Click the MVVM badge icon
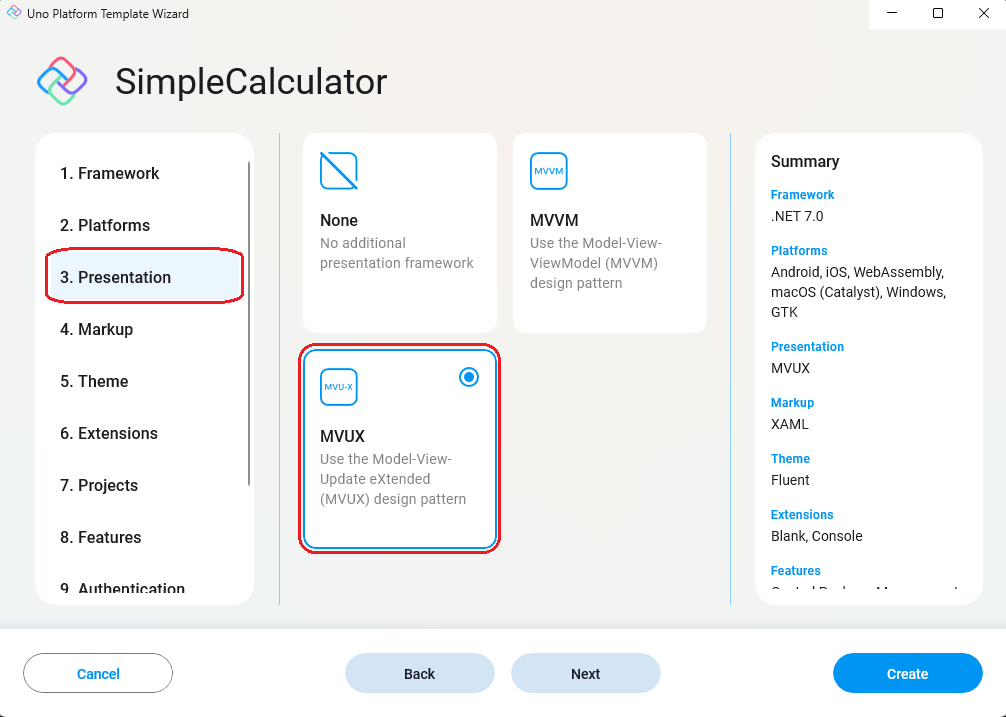 (x=548, y=170)
